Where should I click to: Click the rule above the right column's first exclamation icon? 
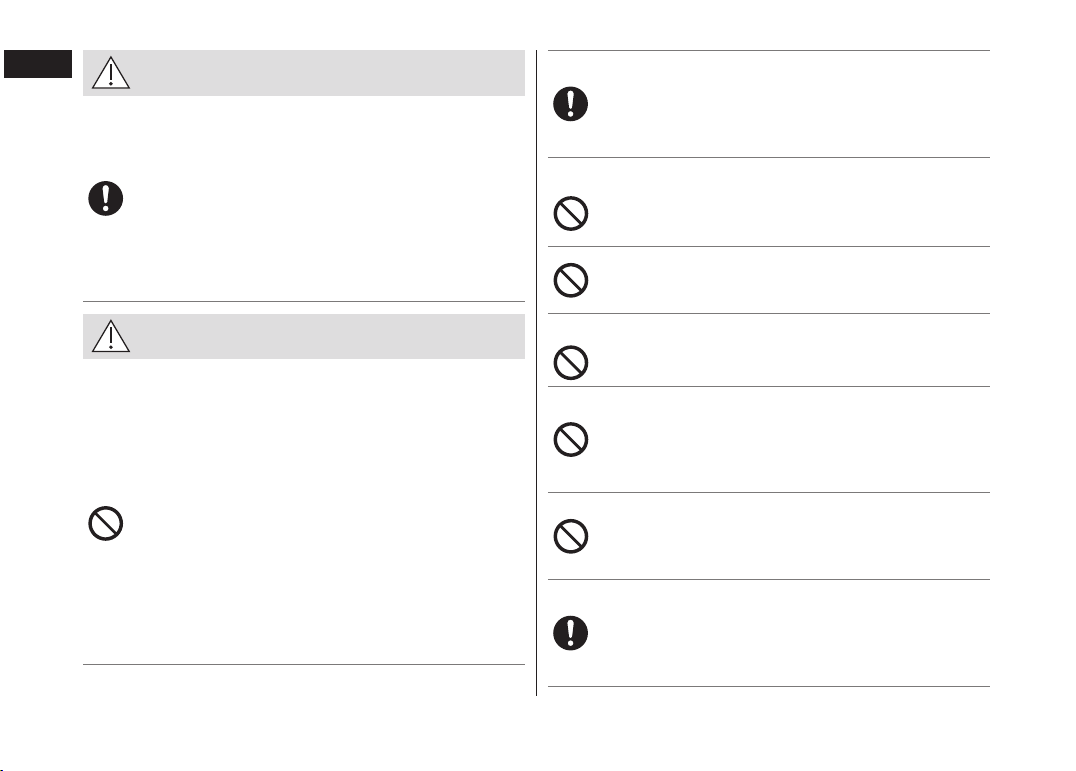point(769,50)
